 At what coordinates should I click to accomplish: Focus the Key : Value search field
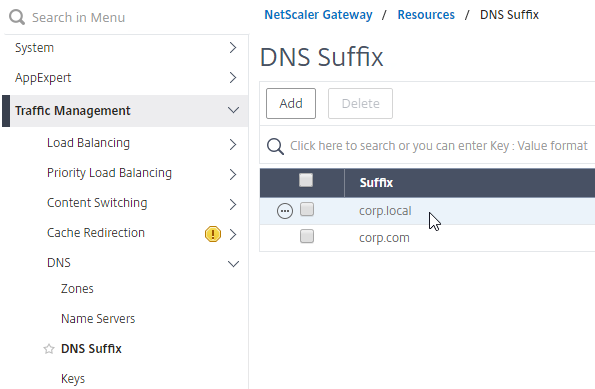(x=438, y=146)
